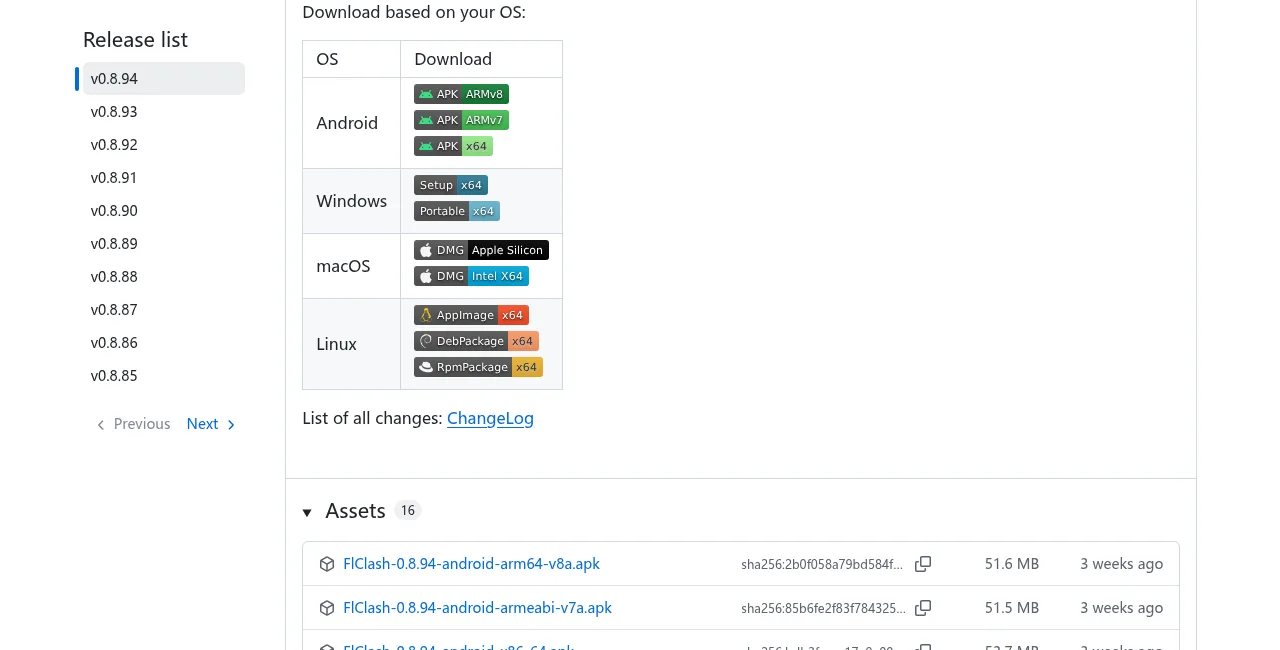Download the Android APK x64 badge

pos(453,146)
